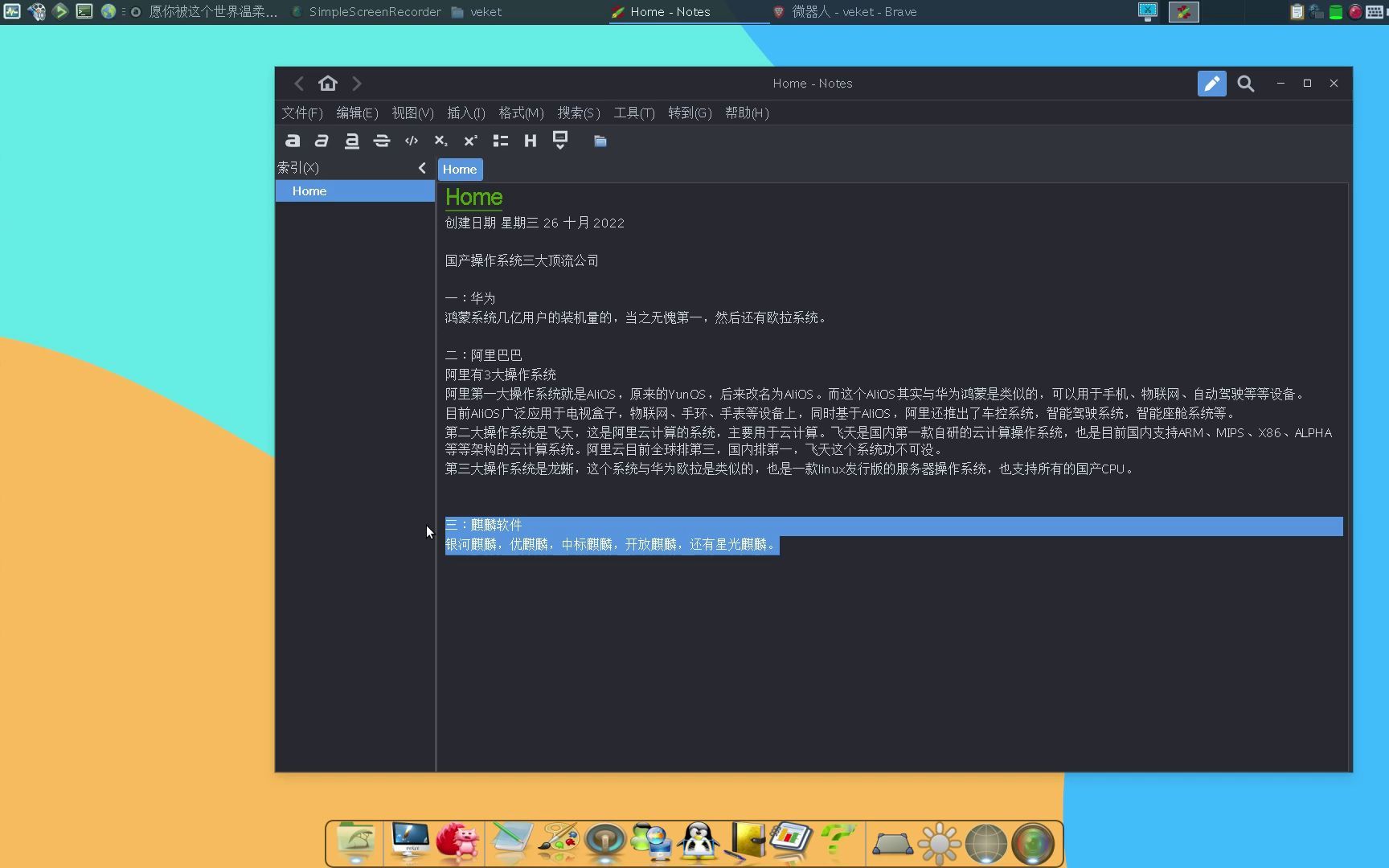Launch the green question mark help dock icon
The height and width of the screenshot is (868, 1389).
pyautogui.click(x=838, y=842)
